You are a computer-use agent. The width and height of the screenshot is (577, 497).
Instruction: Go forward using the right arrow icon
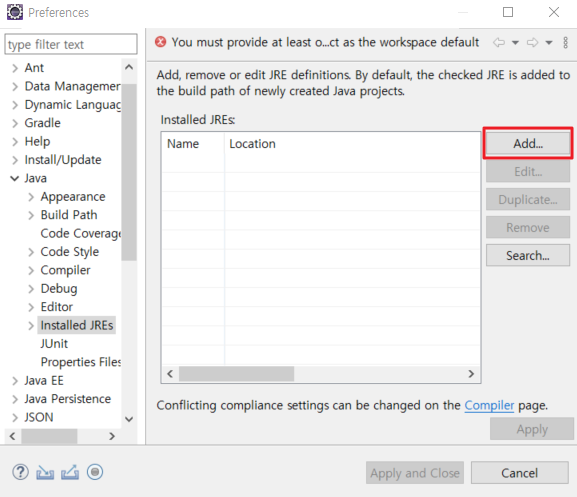(x=532, y=43)
